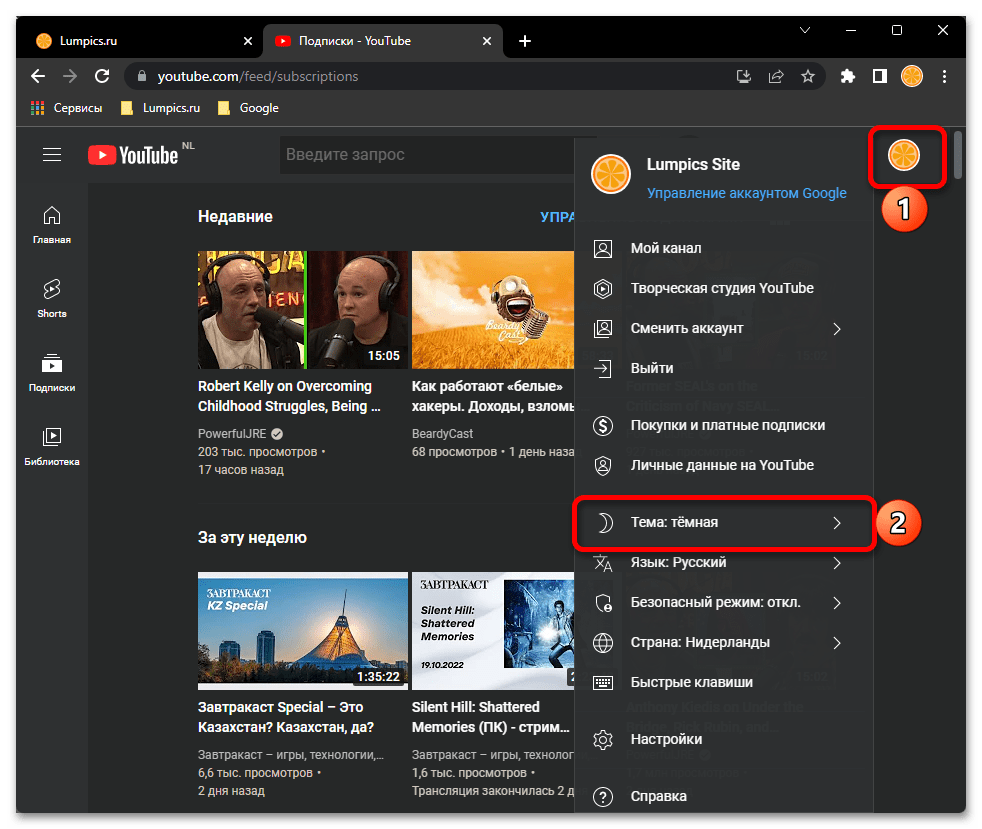Viewport: 982px width, 829px height.
Task: Open Покупки и платные подписки
Action: pos(723,426)
